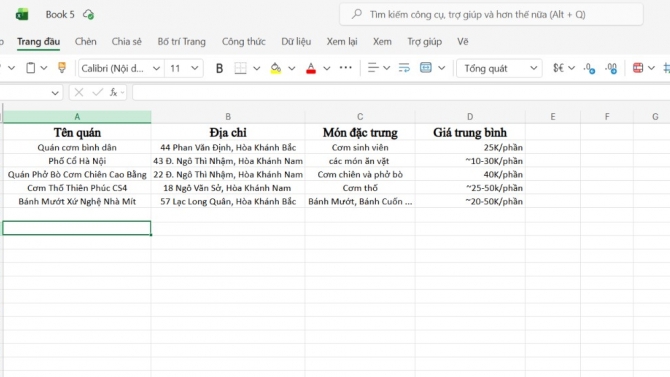Expand paste options dropdown arrow
Viewport: 670px width, 377px height.
[x=44, y=68]
